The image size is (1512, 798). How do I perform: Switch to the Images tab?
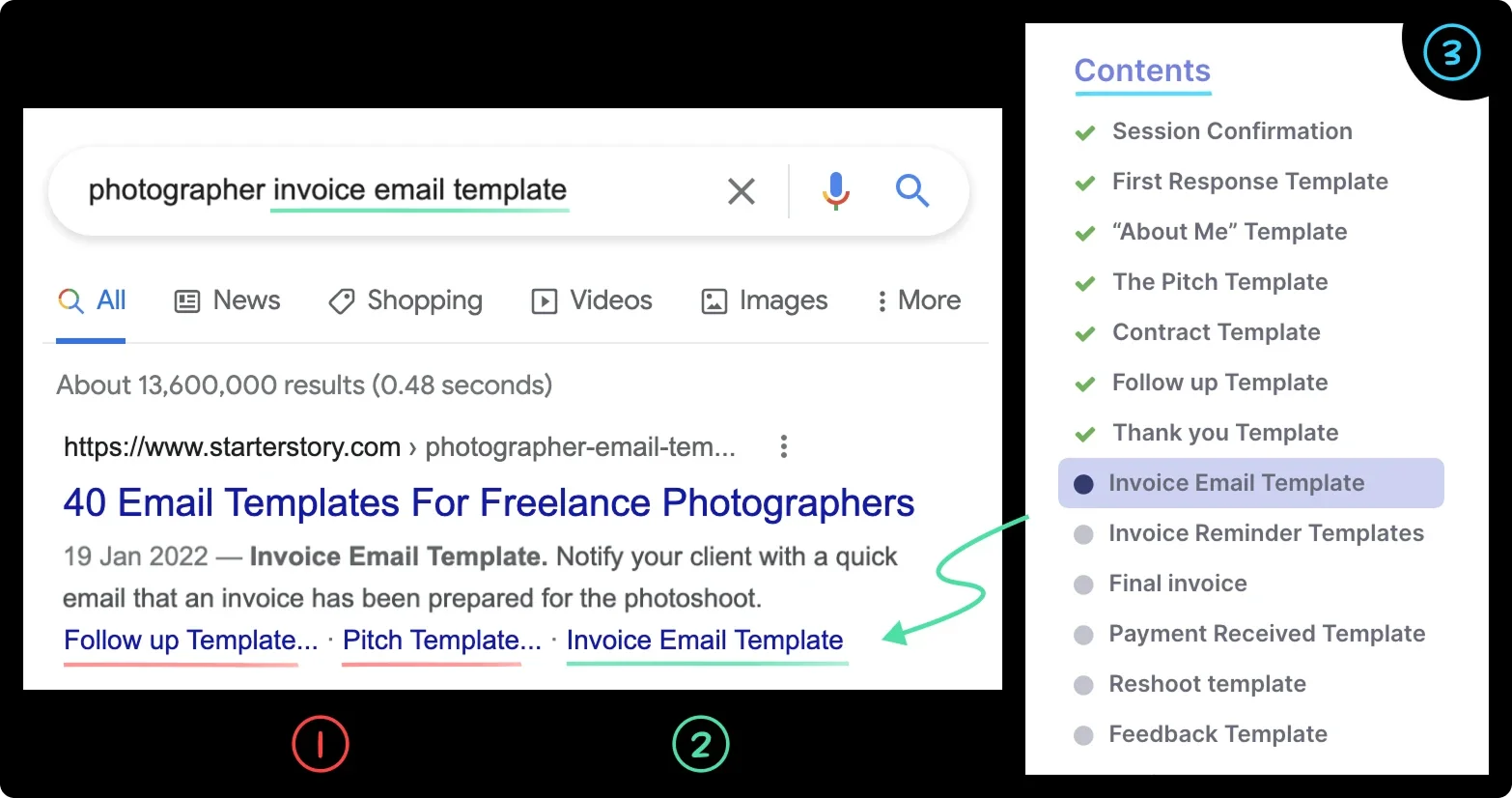(764, 300)
